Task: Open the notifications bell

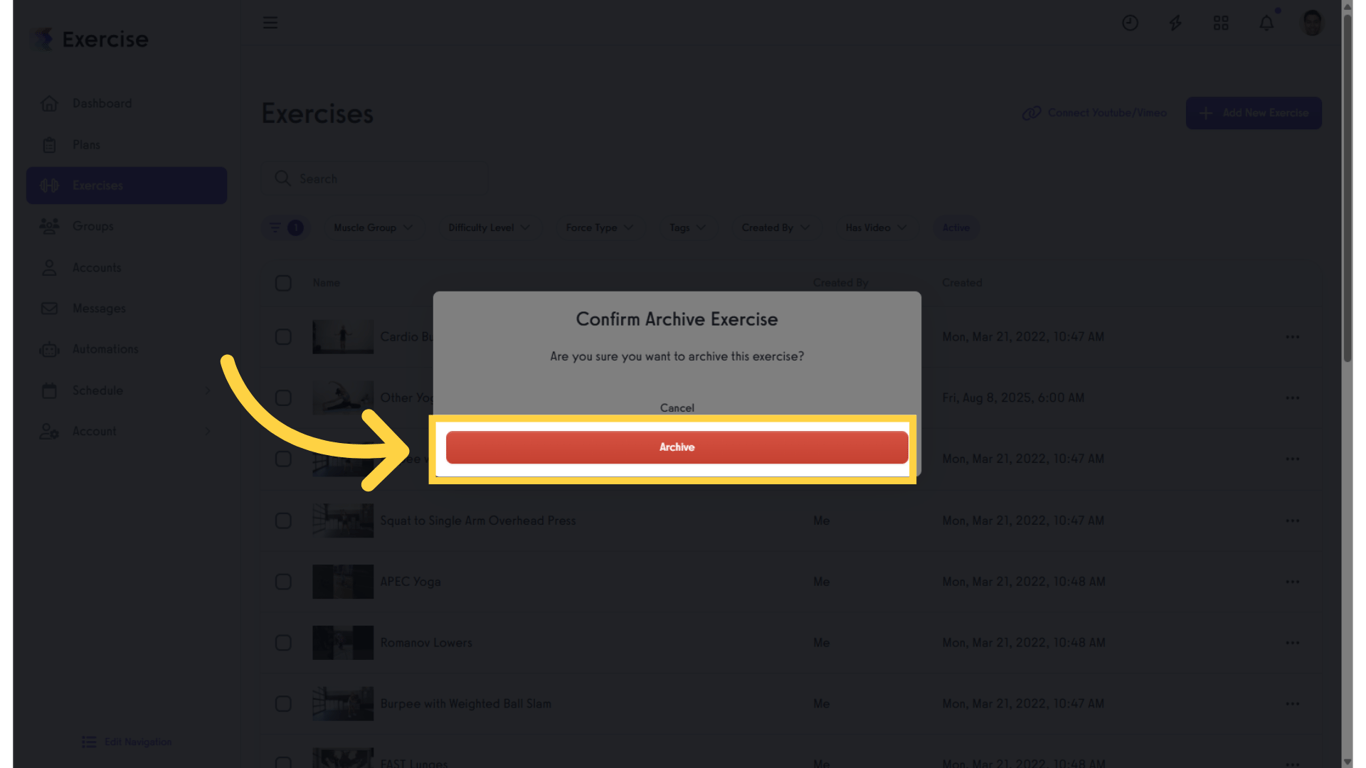Action: pos(1267,23)
